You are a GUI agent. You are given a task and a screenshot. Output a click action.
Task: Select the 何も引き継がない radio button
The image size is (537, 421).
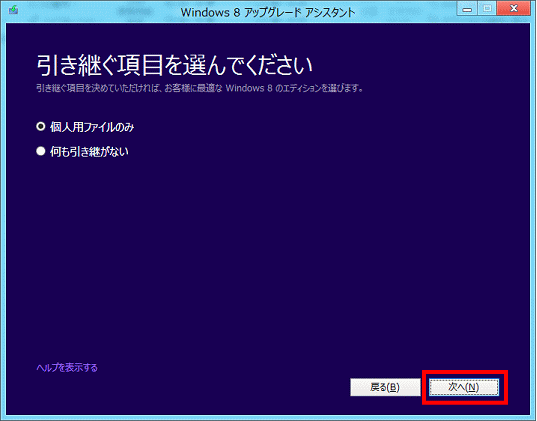[41, 151]
